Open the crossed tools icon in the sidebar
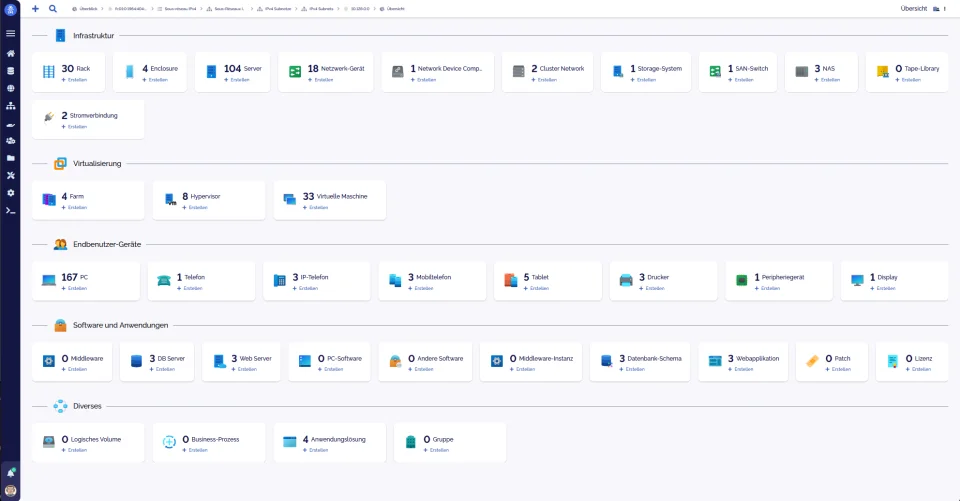This screenshot has height=501, width=960. [10, 175]
